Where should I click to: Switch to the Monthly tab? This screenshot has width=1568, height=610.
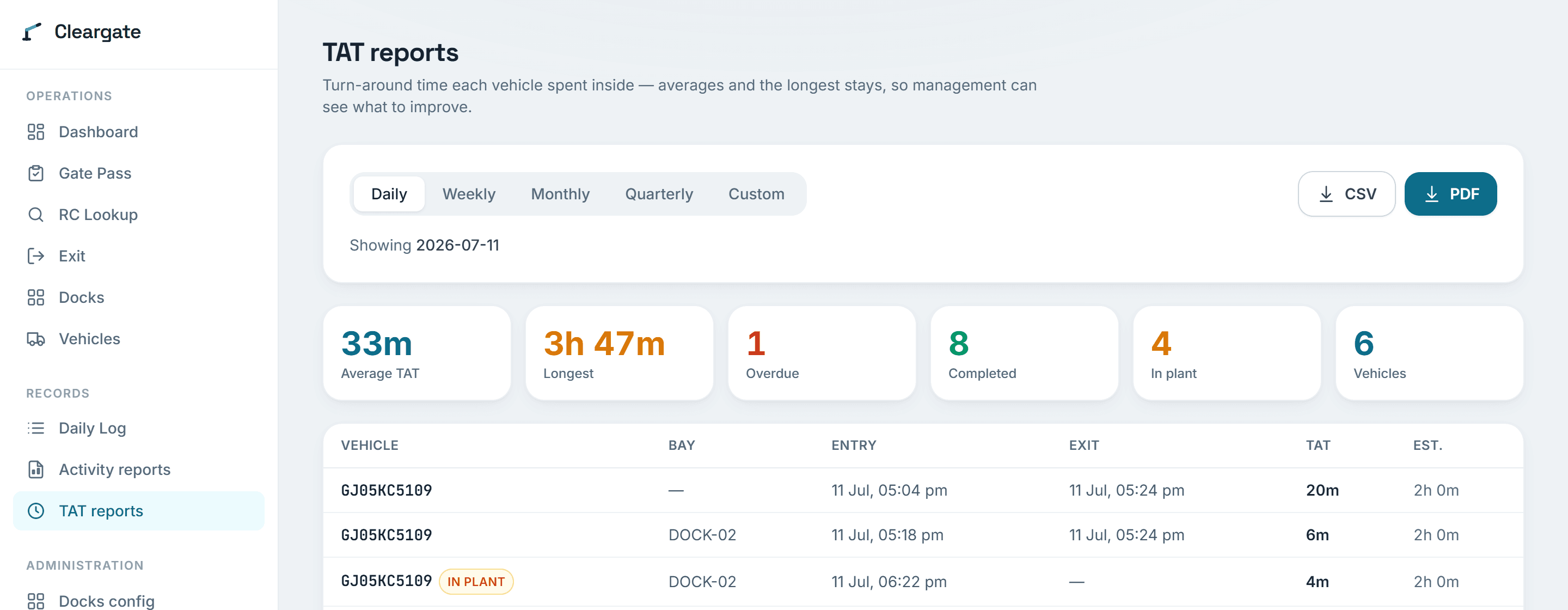560,194
